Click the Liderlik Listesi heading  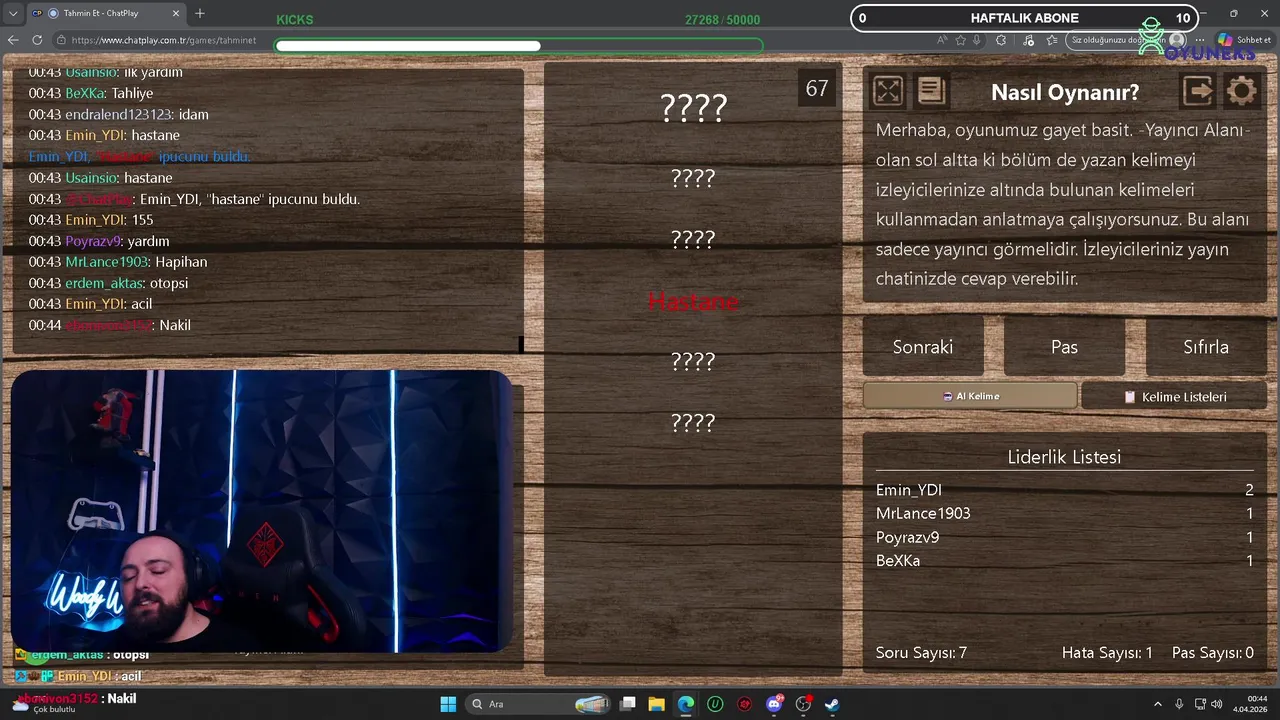[1064, 457]
